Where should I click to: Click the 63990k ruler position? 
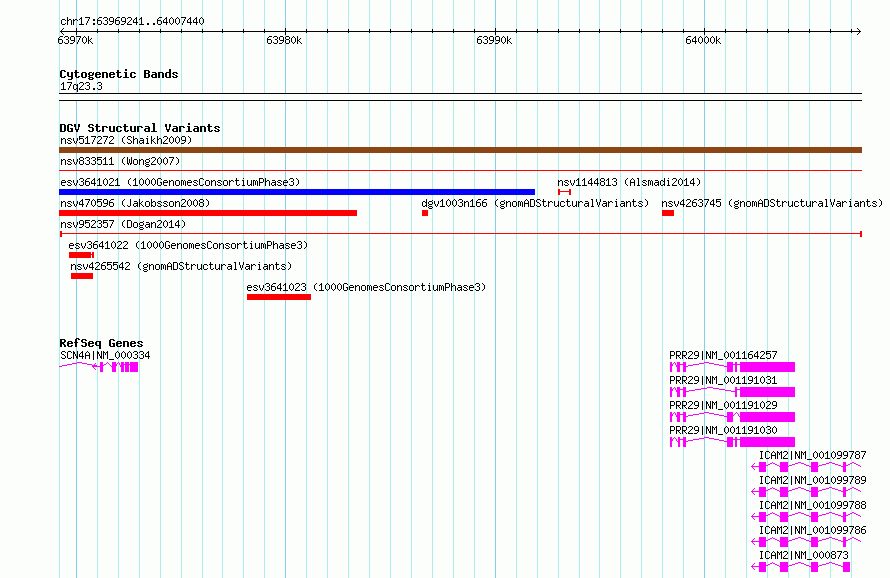pyautogui.click(x=494, y=40)
